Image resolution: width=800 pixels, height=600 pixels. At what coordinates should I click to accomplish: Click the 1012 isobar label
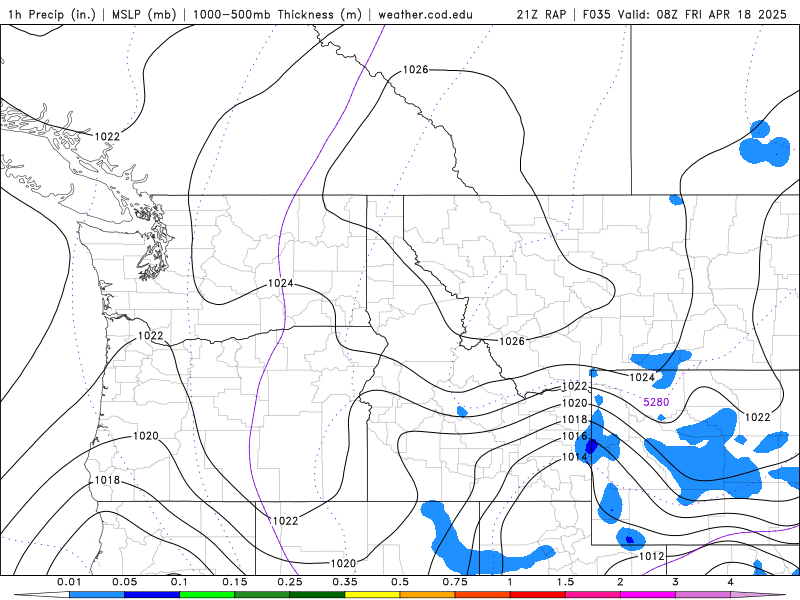pos(652,556)
